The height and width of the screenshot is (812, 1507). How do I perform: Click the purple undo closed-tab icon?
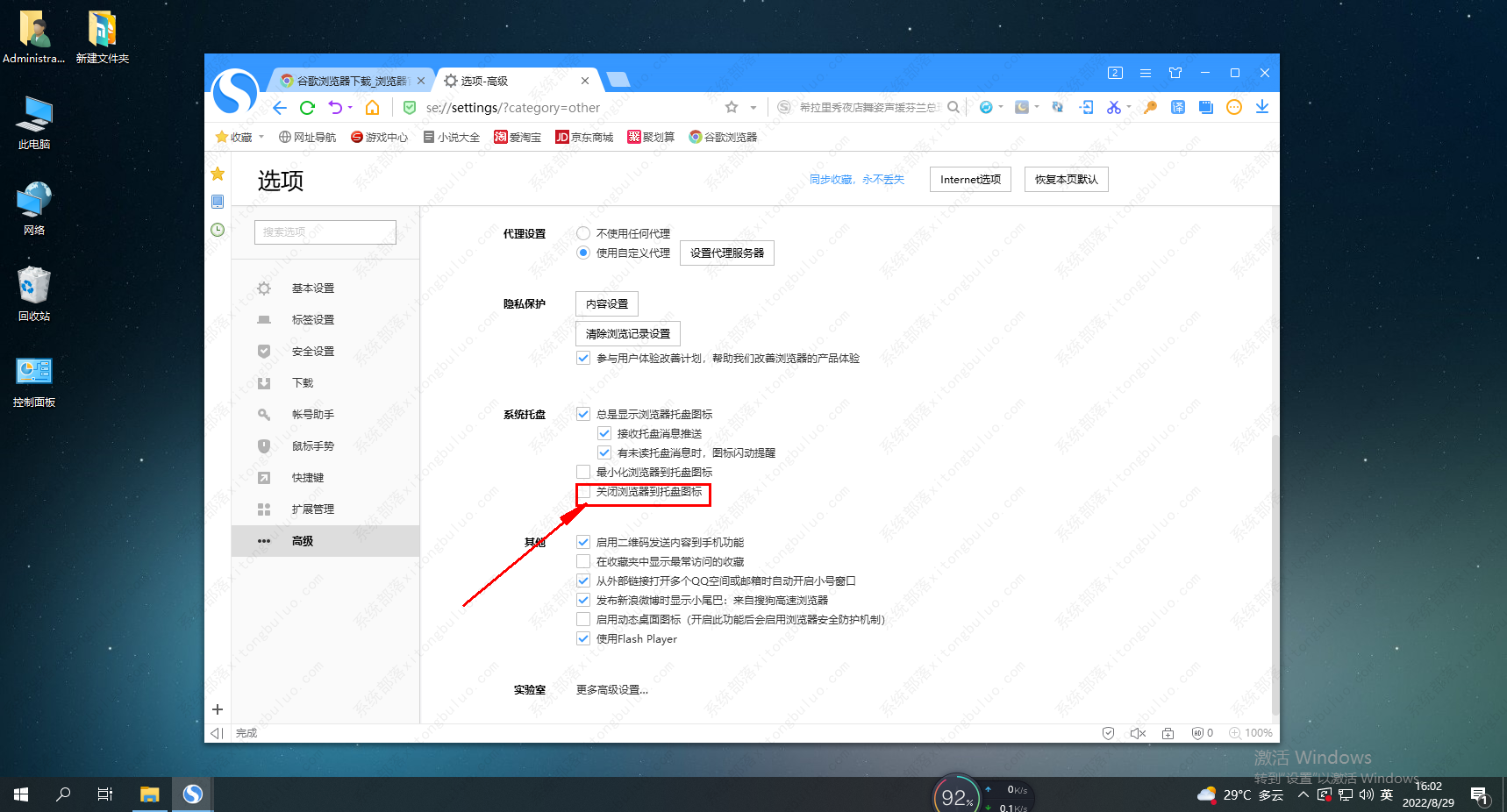(335, 108)
